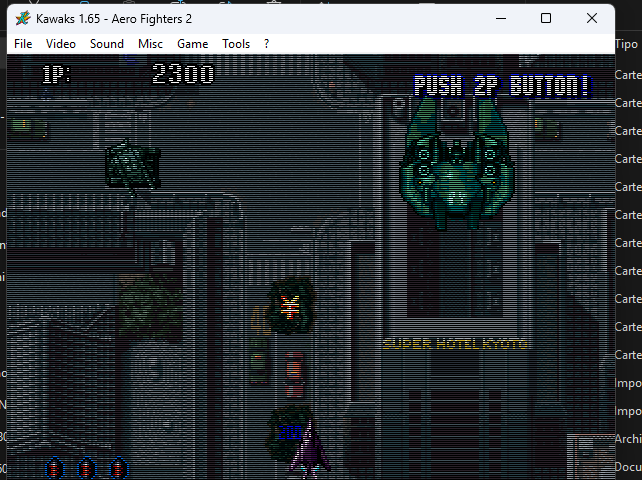Click the purple player fighter jet

[310, 451]
